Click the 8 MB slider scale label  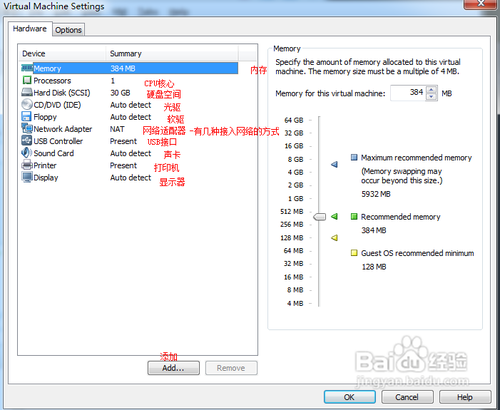tap(295, 290)
